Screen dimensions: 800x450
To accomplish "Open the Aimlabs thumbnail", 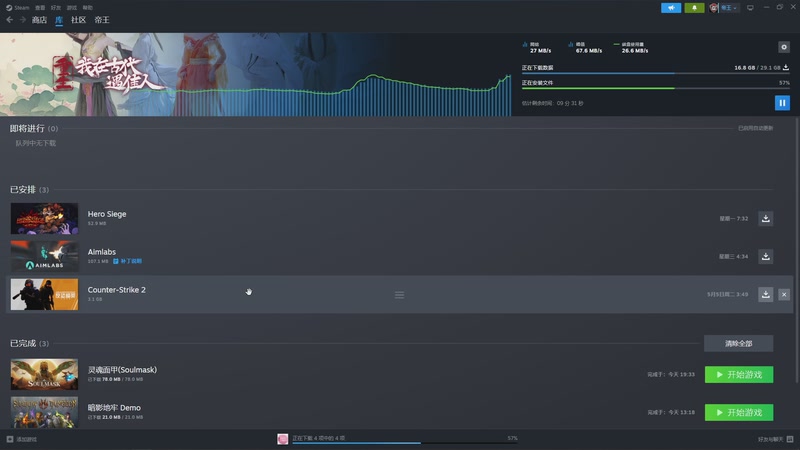I will coord(44,256).
